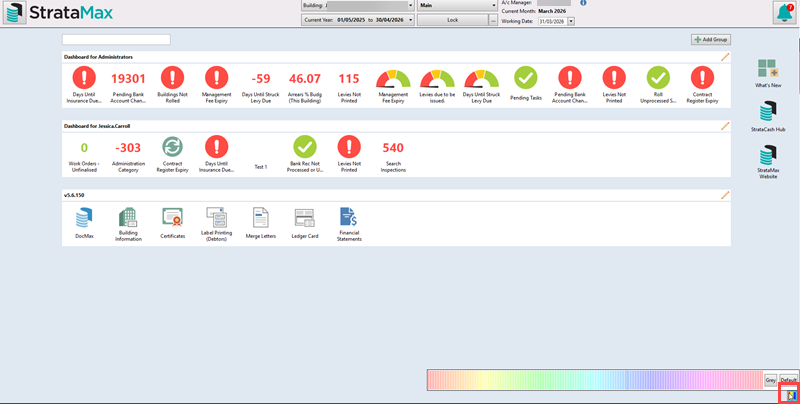This screenshot has width=800, height=404.
Task: Click the colour theme icon at bottom right
Action: [790, 396]
